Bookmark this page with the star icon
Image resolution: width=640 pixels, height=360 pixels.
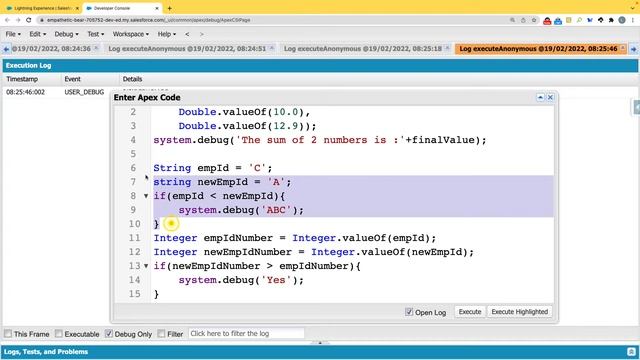534,20
